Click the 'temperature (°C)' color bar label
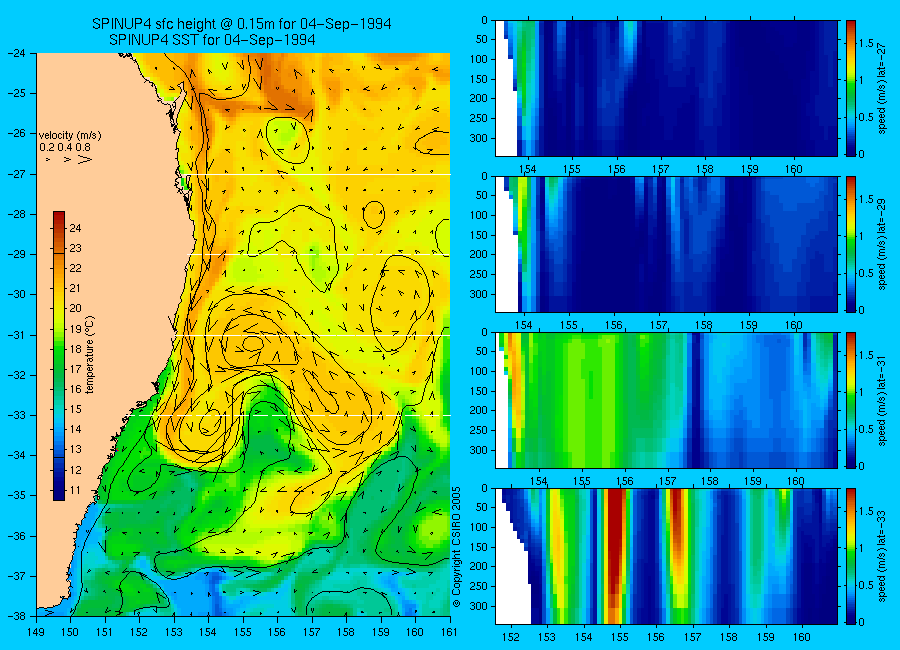The height and width of the screenshot is (650, 900). 90,355
